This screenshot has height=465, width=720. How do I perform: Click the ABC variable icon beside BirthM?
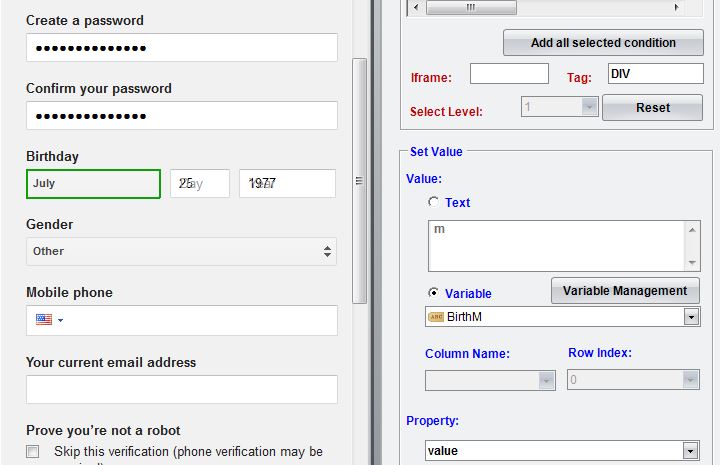point(435,317)
